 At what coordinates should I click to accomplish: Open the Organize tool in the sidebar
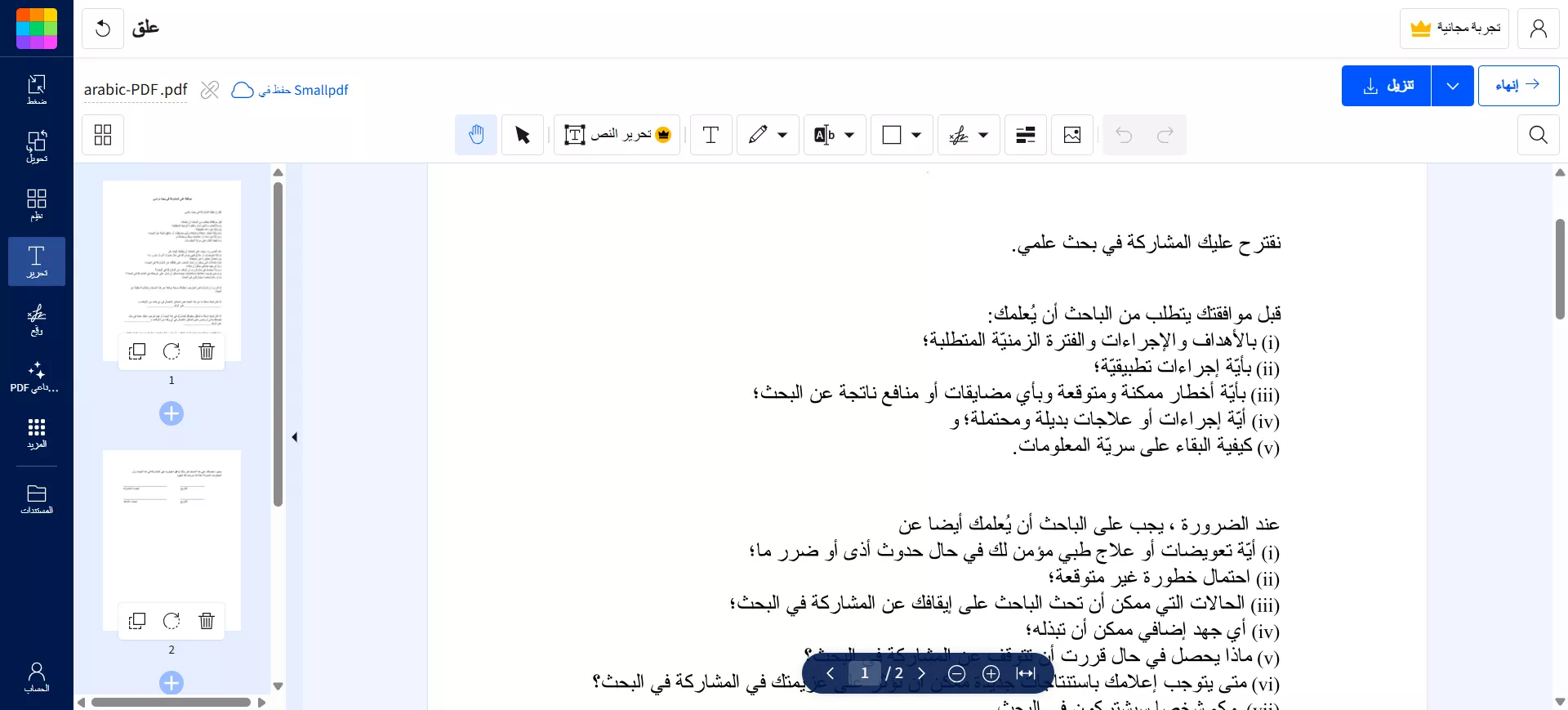click(x=37, y=204)
